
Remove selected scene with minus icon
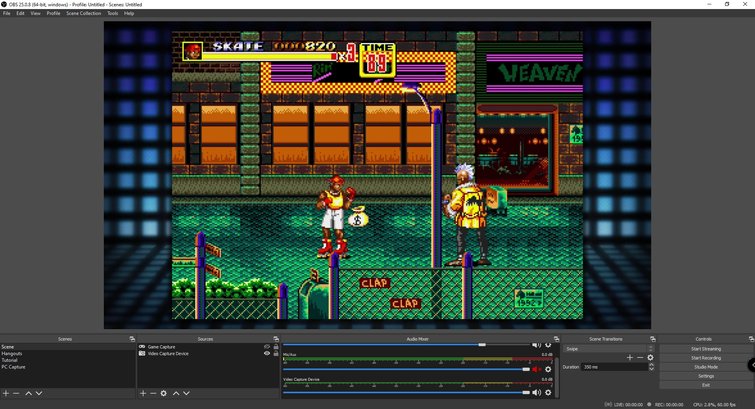(16, 394)
